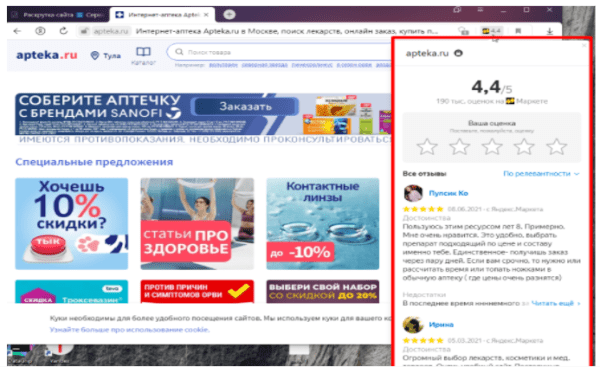Close the Интернет-аптека Apteka tab

pyautogui.click(x=206, y=15)
